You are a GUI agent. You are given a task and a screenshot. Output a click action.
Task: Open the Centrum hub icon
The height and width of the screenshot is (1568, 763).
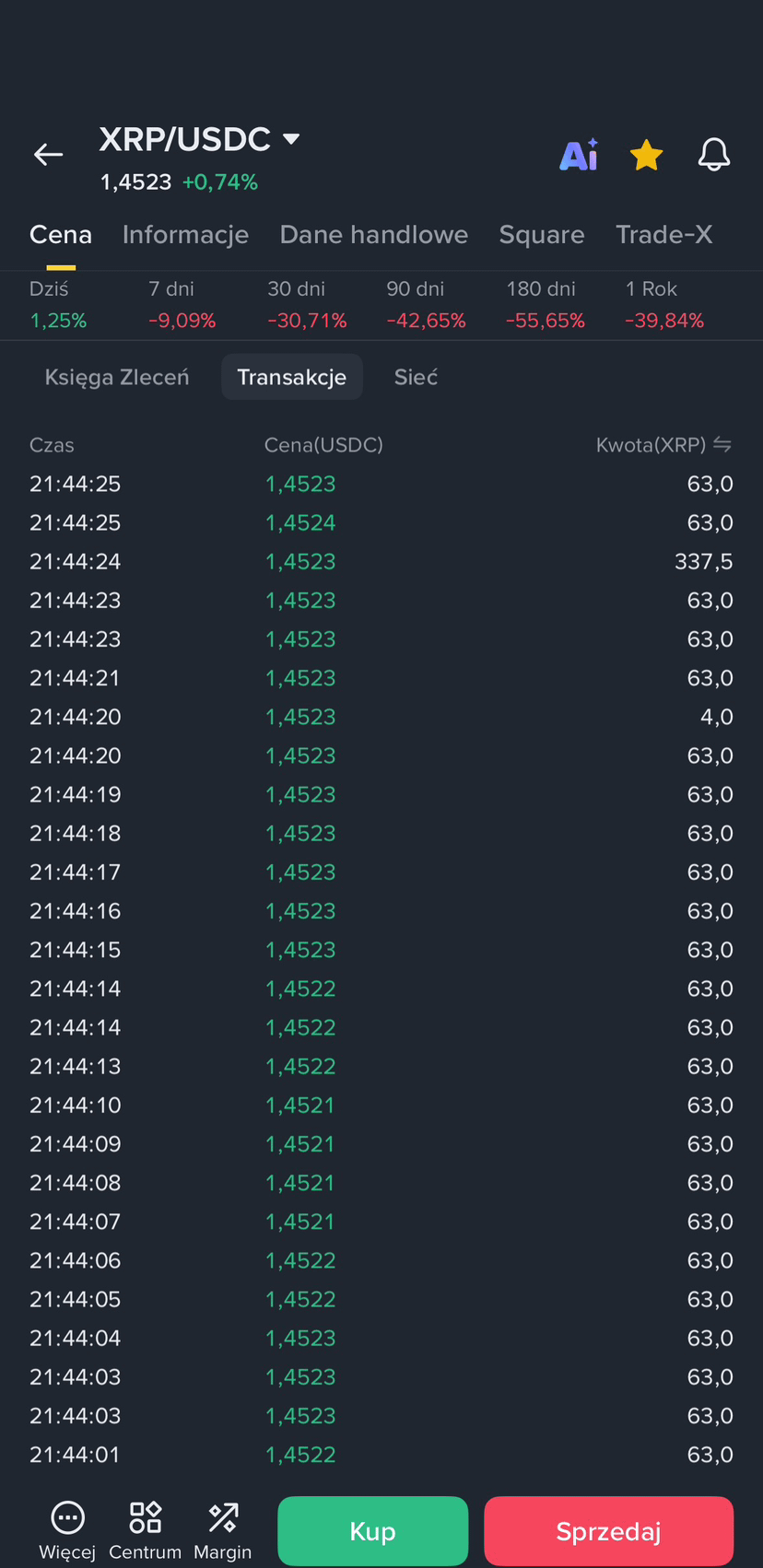pos(145,1517)
